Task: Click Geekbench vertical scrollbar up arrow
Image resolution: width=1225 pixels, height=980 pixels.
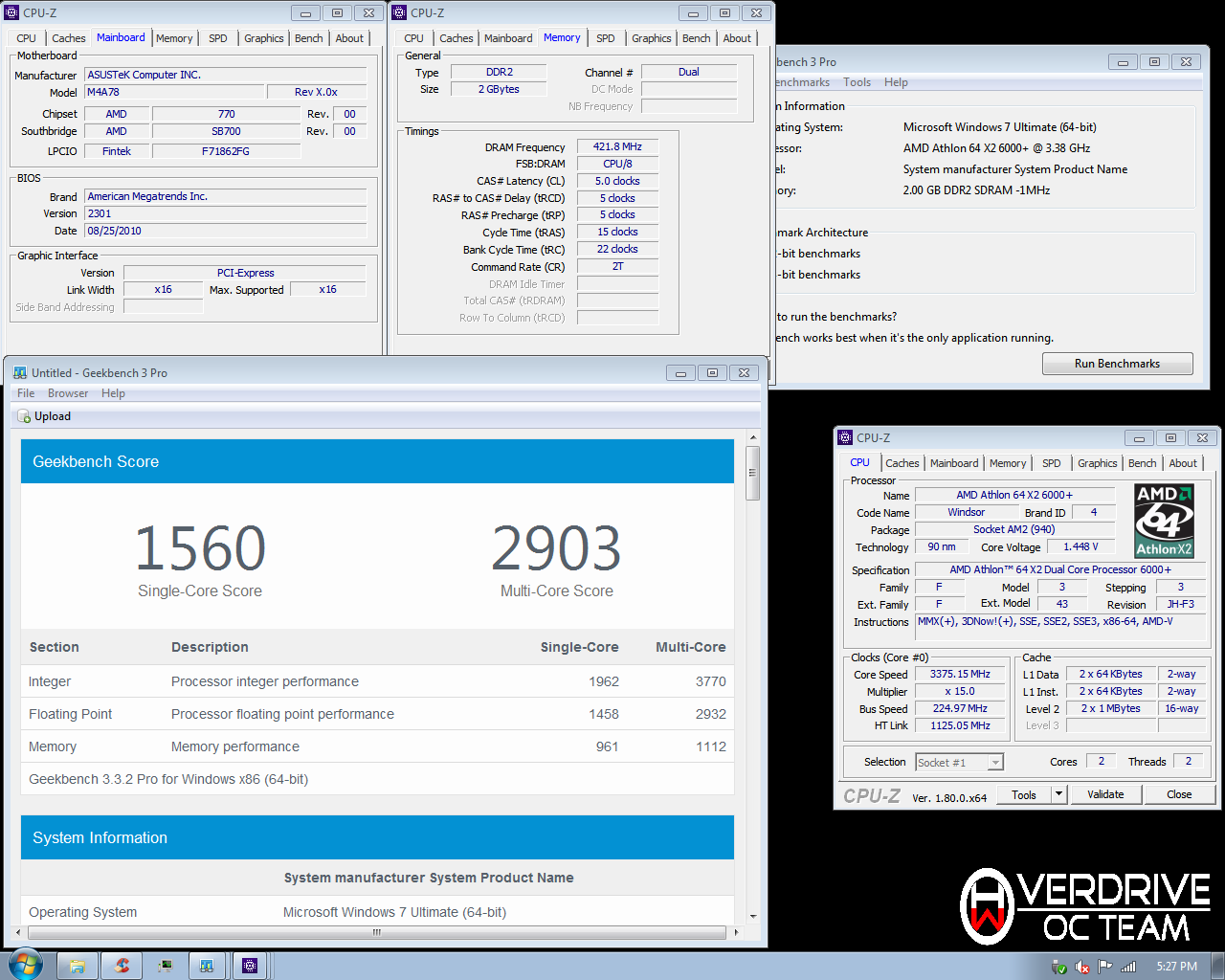Action: point(753,438)
